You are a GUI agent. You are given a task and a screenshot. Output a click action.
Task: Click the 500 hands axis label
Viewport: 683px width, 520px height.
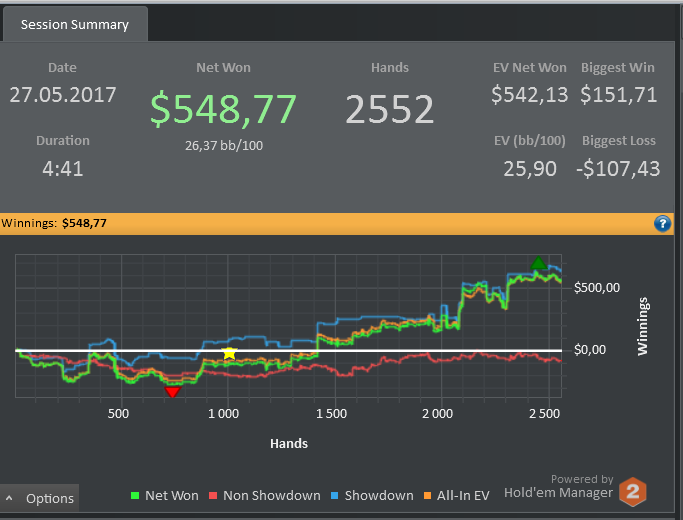(118, 413)
